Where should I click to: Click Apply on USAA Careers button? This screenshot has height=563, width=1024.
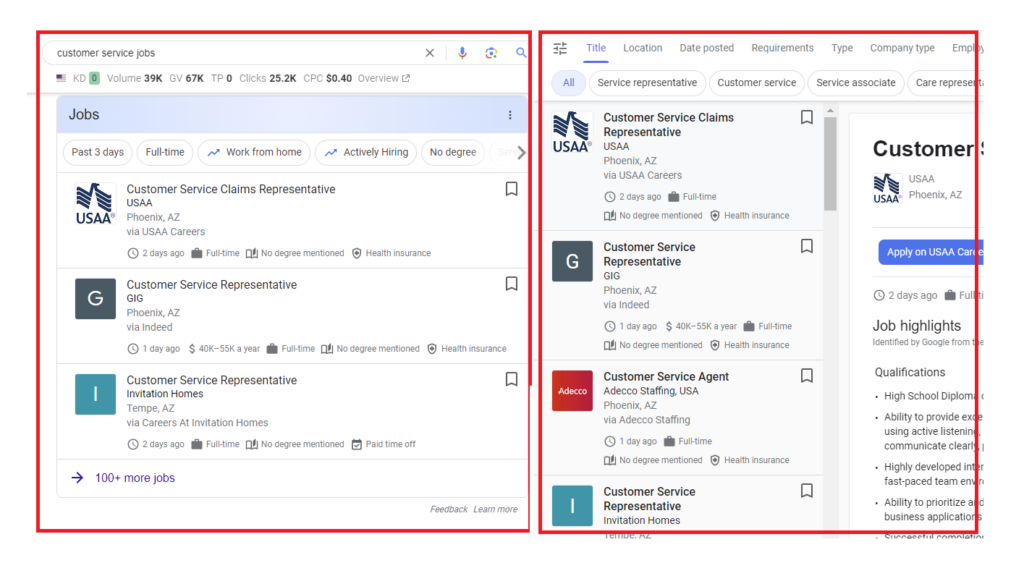[930, 252]
